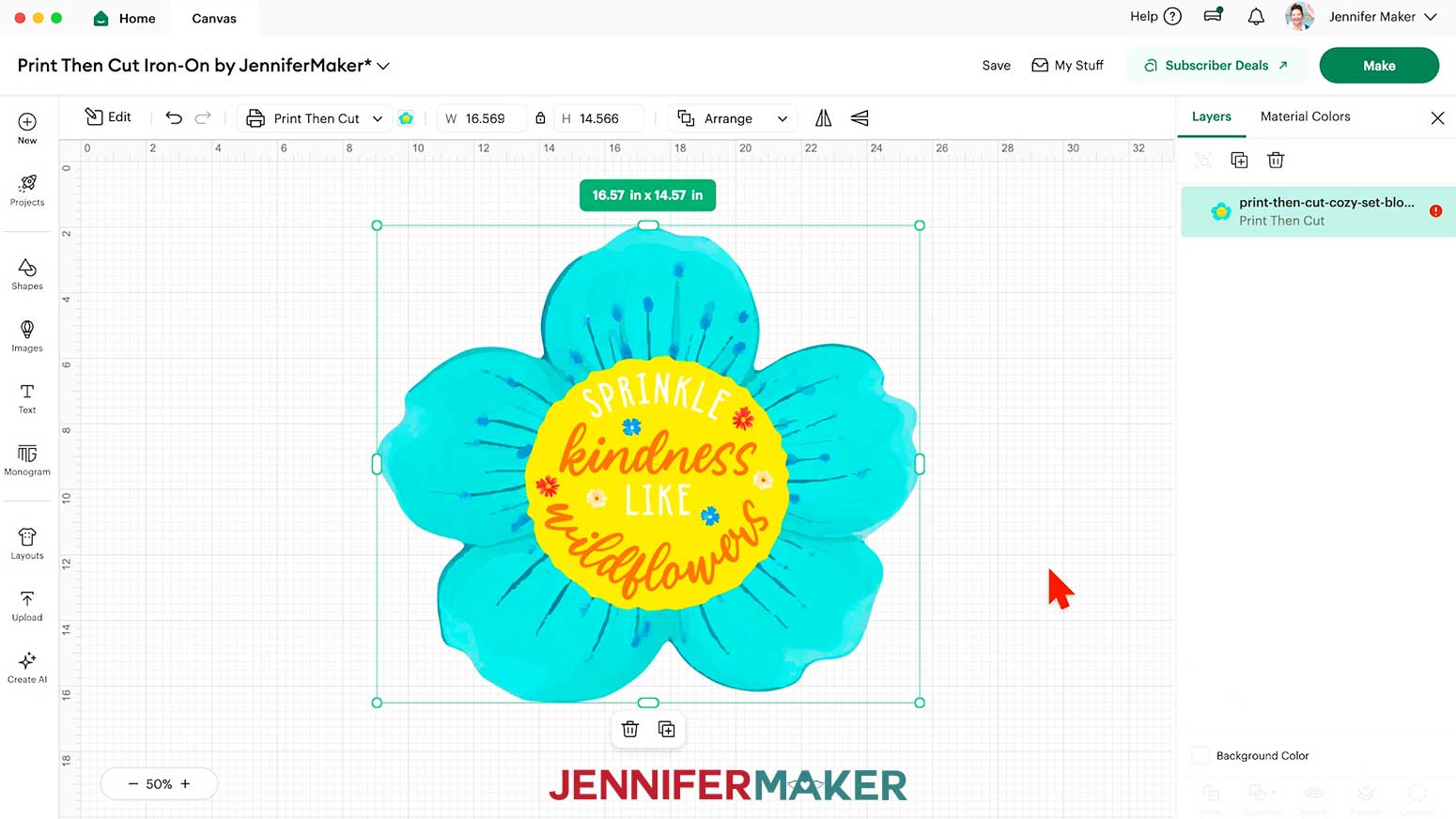Click the red warning icon on layer
Viewport: 1456px width, 819px height.
click(1435, 211)
